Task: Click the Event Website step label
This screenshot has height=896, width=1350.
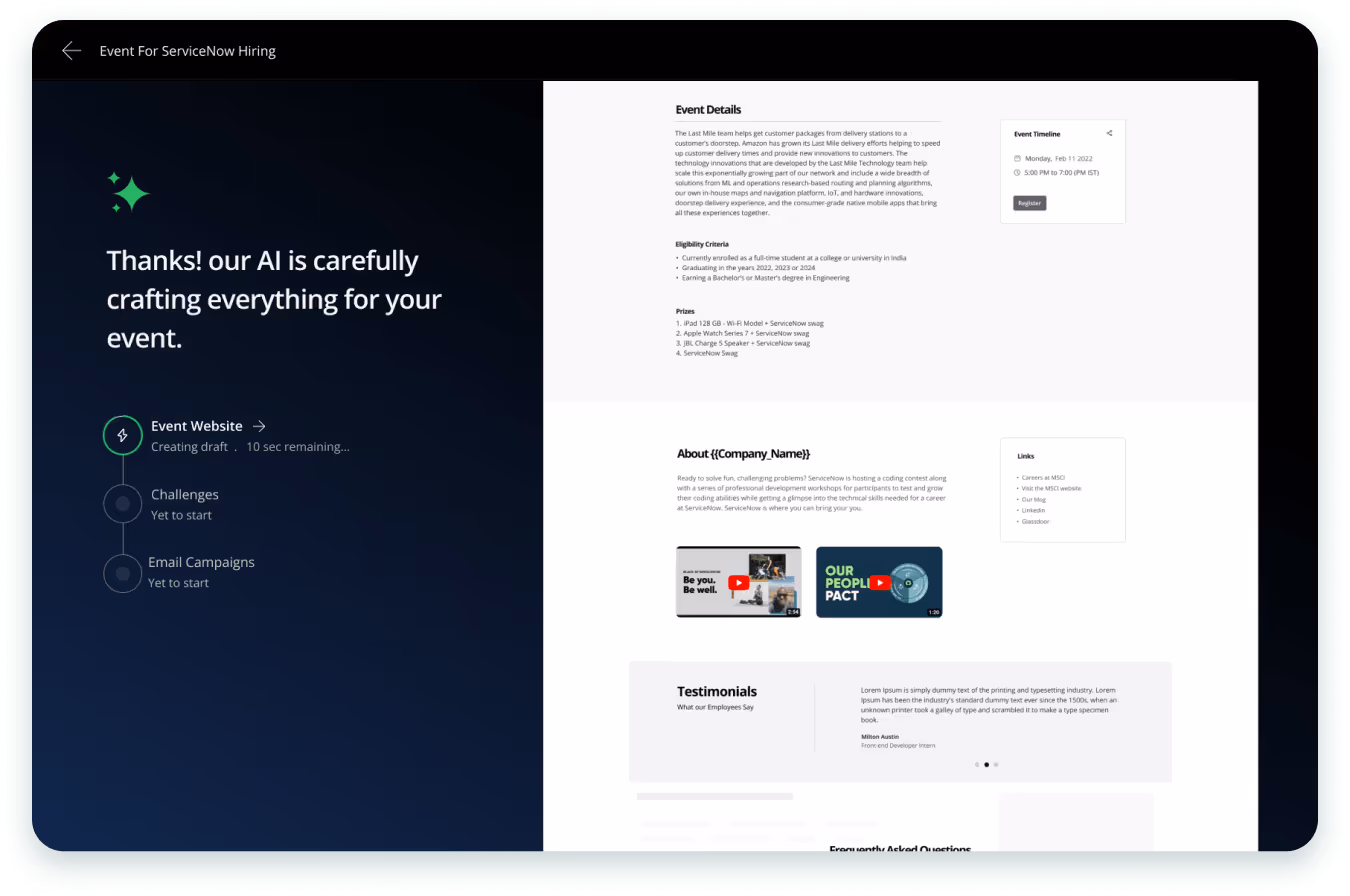Action: [197, 426]
